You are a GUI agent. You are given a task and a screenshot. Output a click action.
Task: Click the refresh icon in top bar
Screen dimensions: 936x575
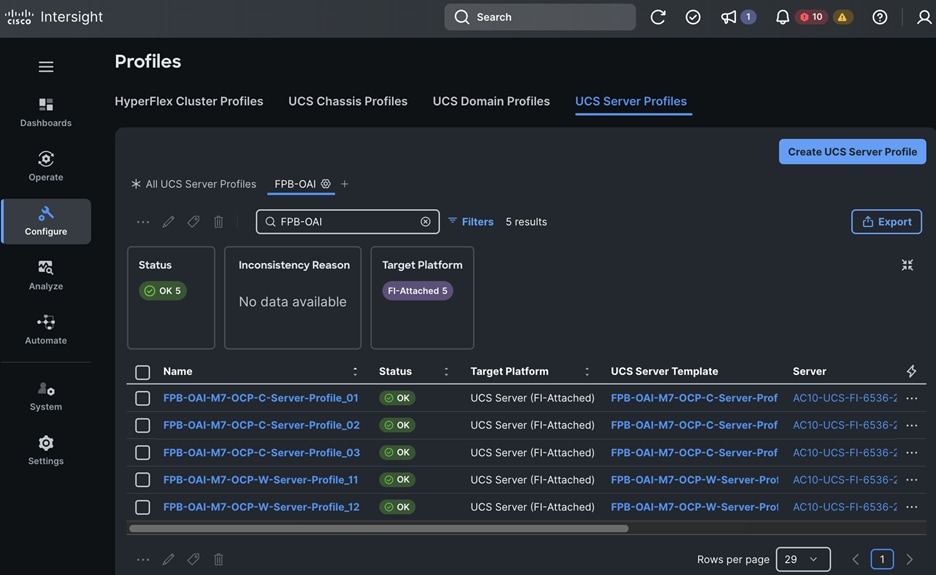(658, 17)
